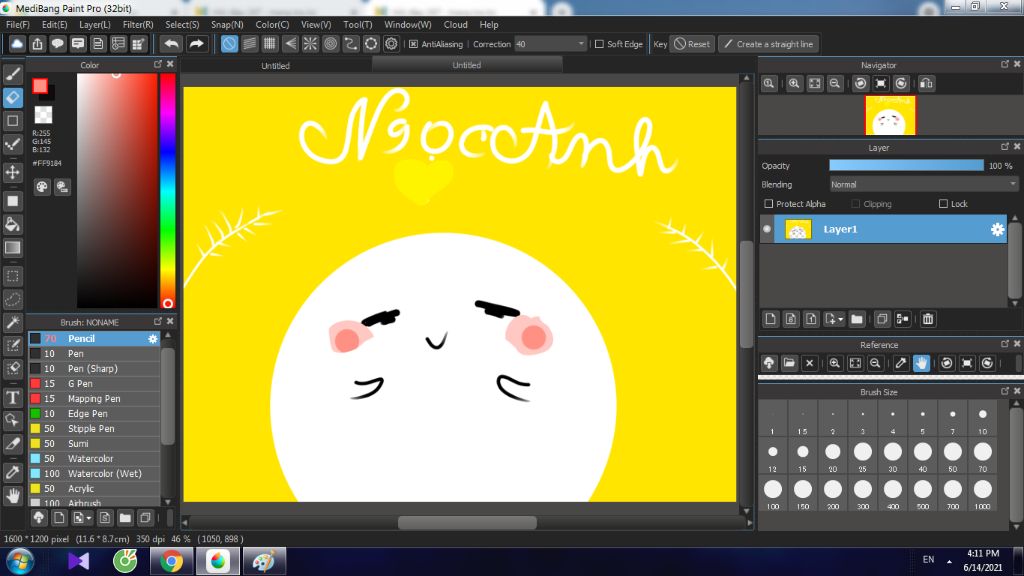1024x576 pixels.
Task: Select the Acrylic brush
Action: pos(94,488)
